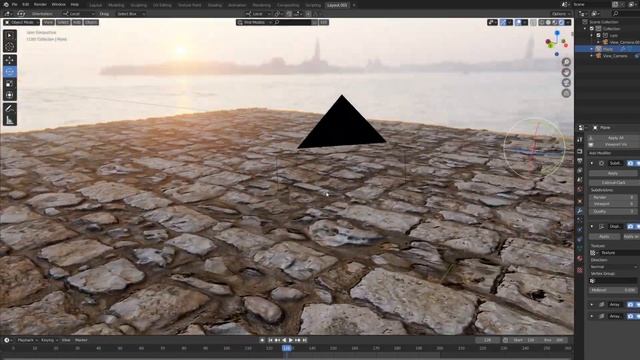Select the Plane object in the outliner
640x360 pixels.
[x=608, y=49]
